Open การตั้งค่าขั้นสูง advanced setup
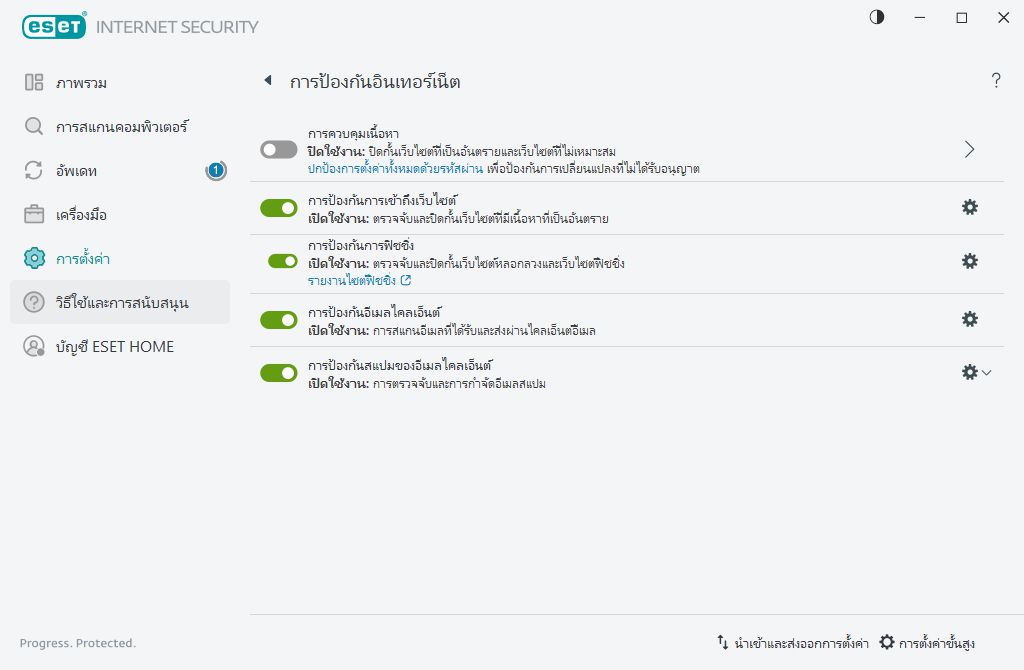This screenshot has width=1024, height=670. (x=927, y=643)
